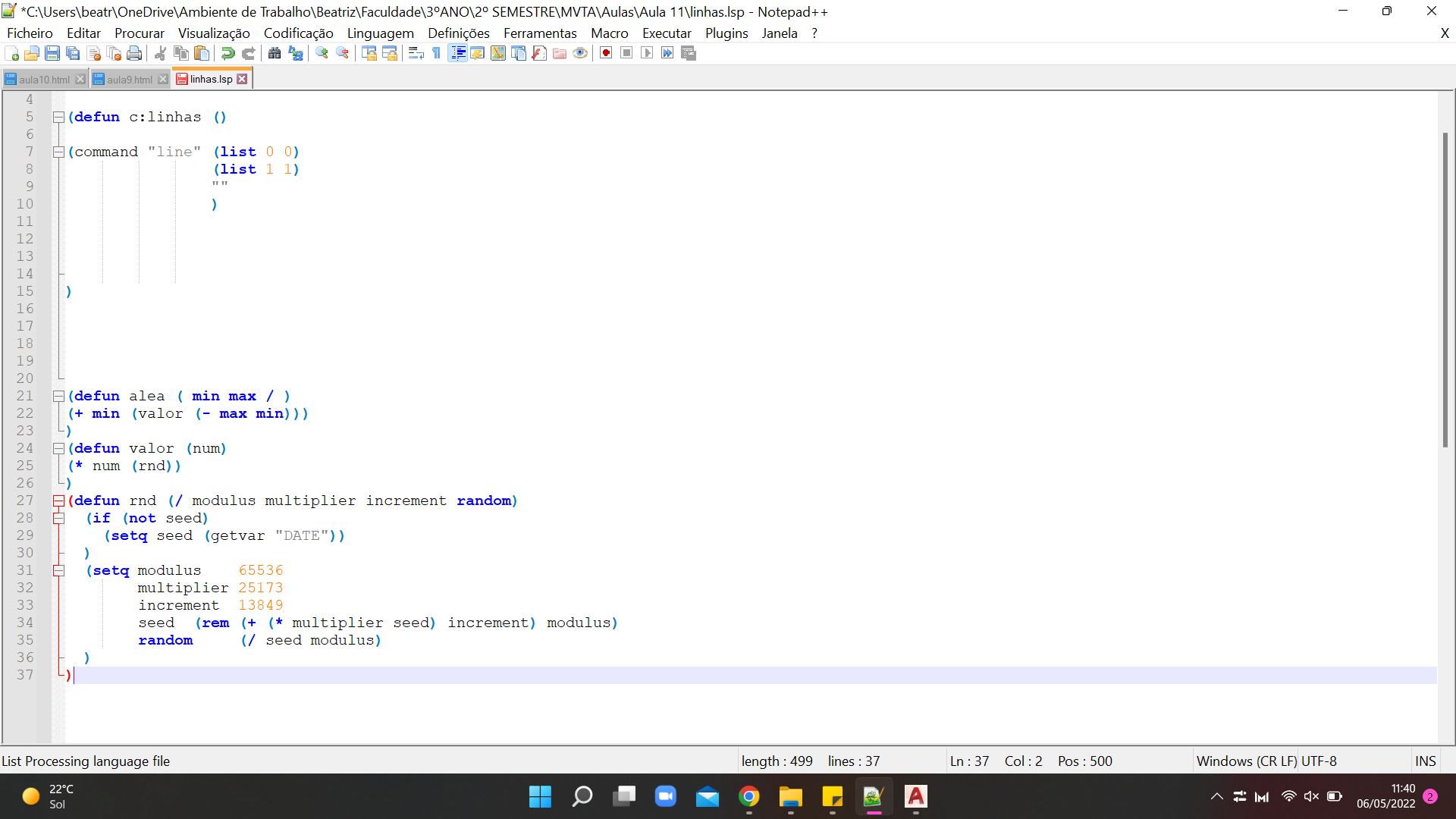Enable synchronized horizontal scrolling
The width and height of the screenshot is (1456, 819).
pyautogui.click(x=389, y=53)
